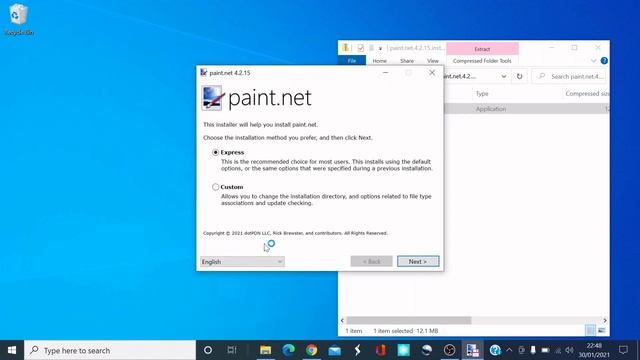
Task: Click the Next button in installer
Action: click(418, 261)
